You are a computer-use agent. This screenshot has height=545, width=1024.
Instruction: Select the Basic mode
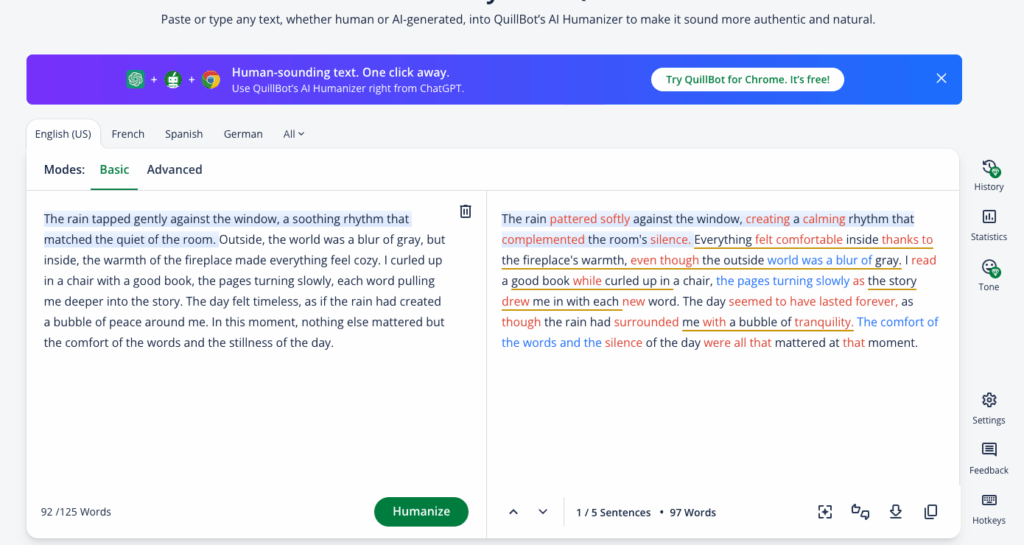pyautogui.click(x=114, y=170)
